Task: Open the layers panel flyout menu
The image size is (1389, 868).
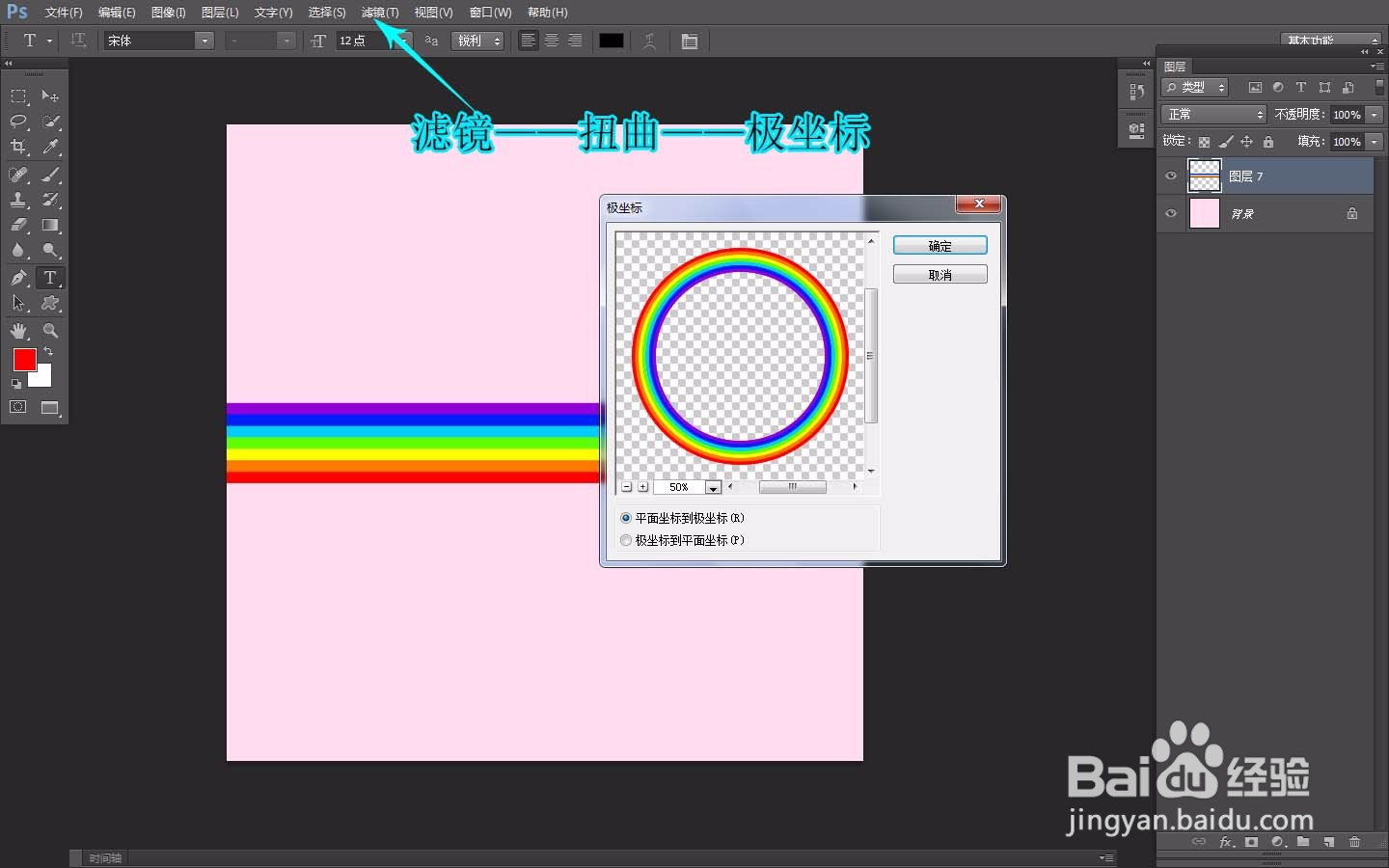Action: pyautogui.click(x=1376, y=67)
